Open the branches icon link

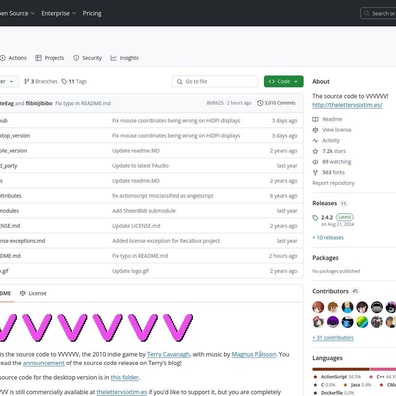pyautogui.click(x=27, y=81)
